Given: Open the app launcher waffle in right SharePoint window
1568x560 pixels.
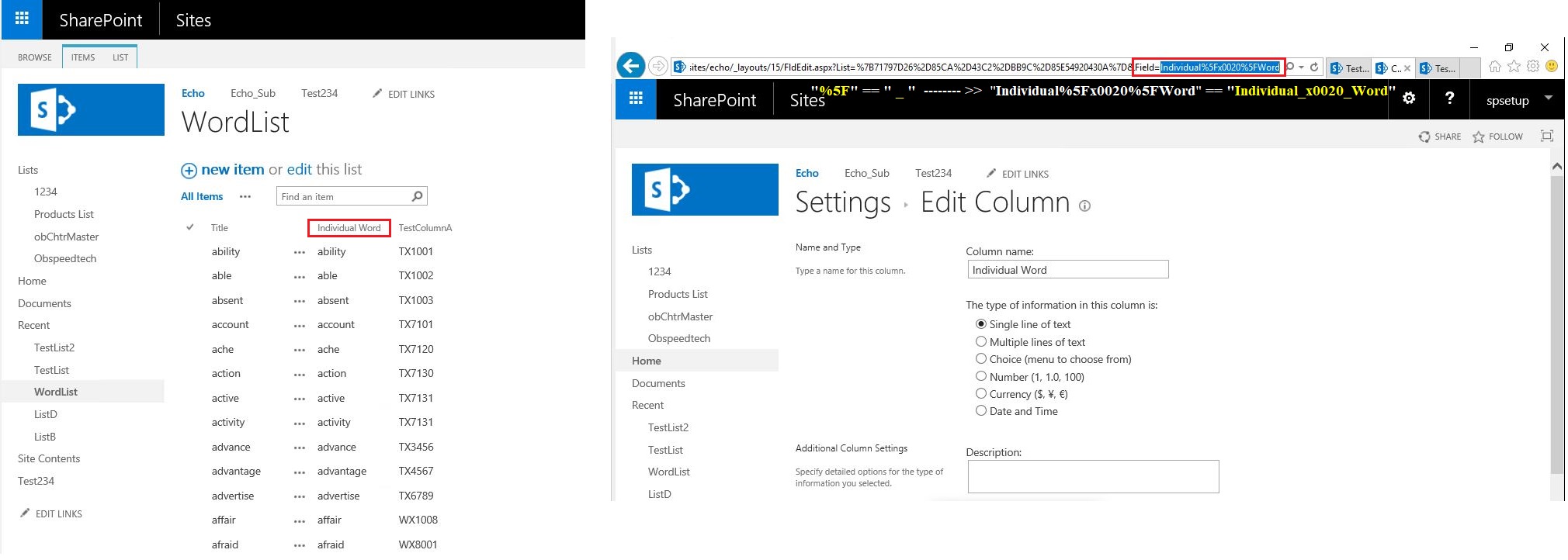Looking at the screenshot, I should 636,99.
